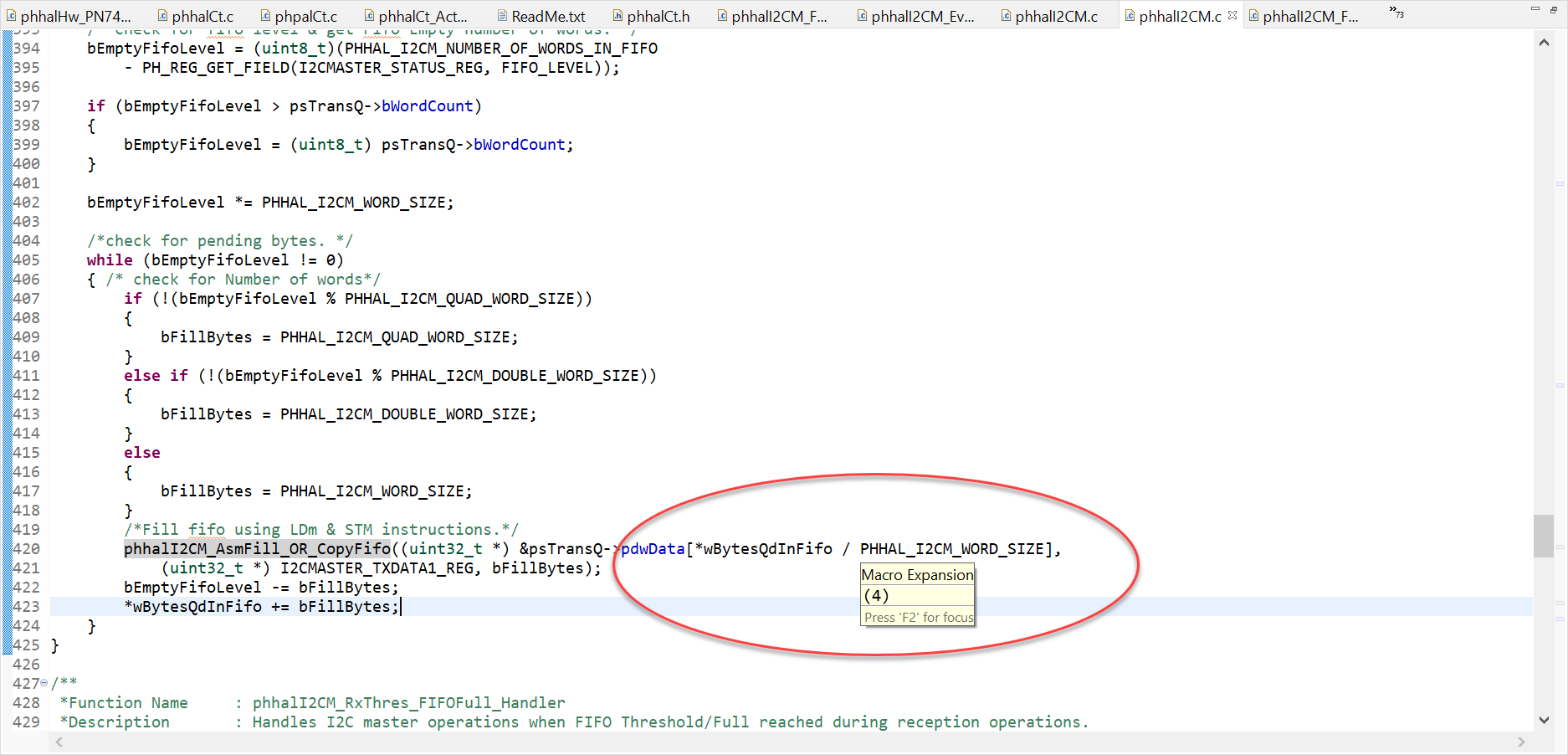Open the hidden editors list via the »73 chevron
This screenshot has width=1568, height=755.
pos(1395,13)
